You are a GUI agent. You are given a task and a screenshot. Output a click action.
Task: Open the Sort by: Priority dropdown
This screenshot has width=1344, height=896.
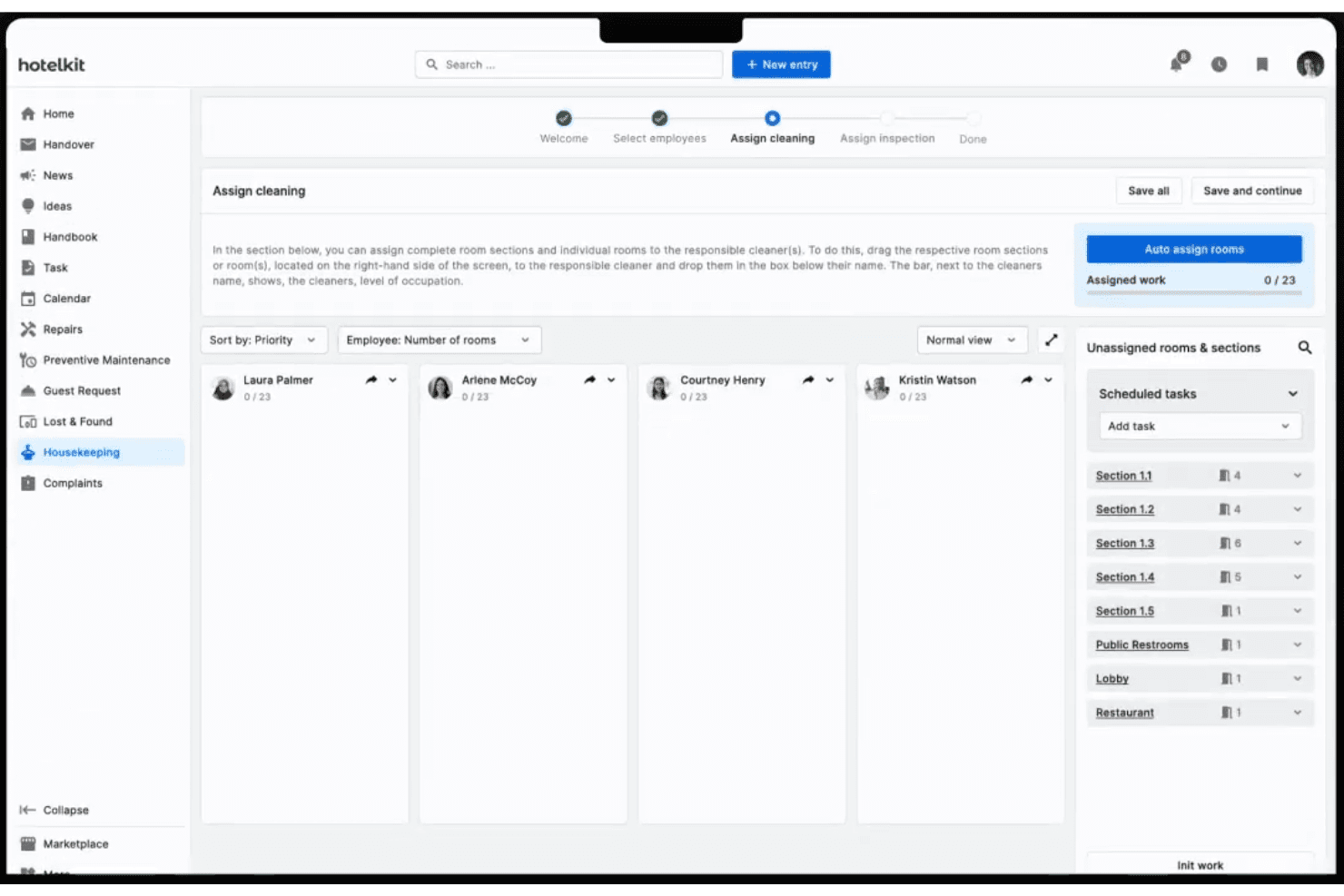pos(263,340)
